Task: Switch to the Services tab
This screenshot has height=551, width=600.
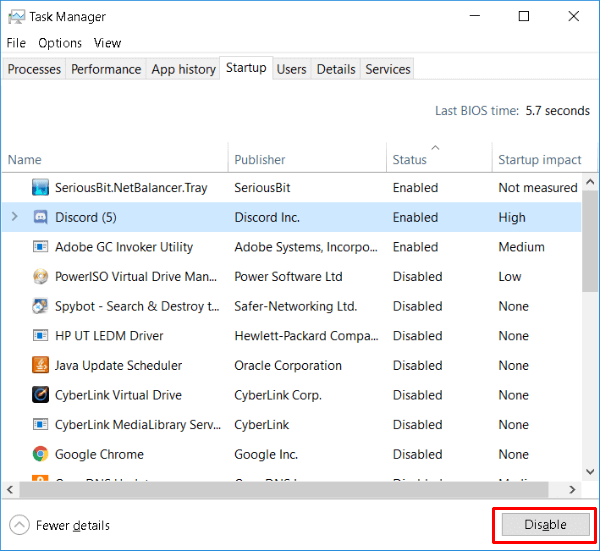Action: tap(388, 69)
